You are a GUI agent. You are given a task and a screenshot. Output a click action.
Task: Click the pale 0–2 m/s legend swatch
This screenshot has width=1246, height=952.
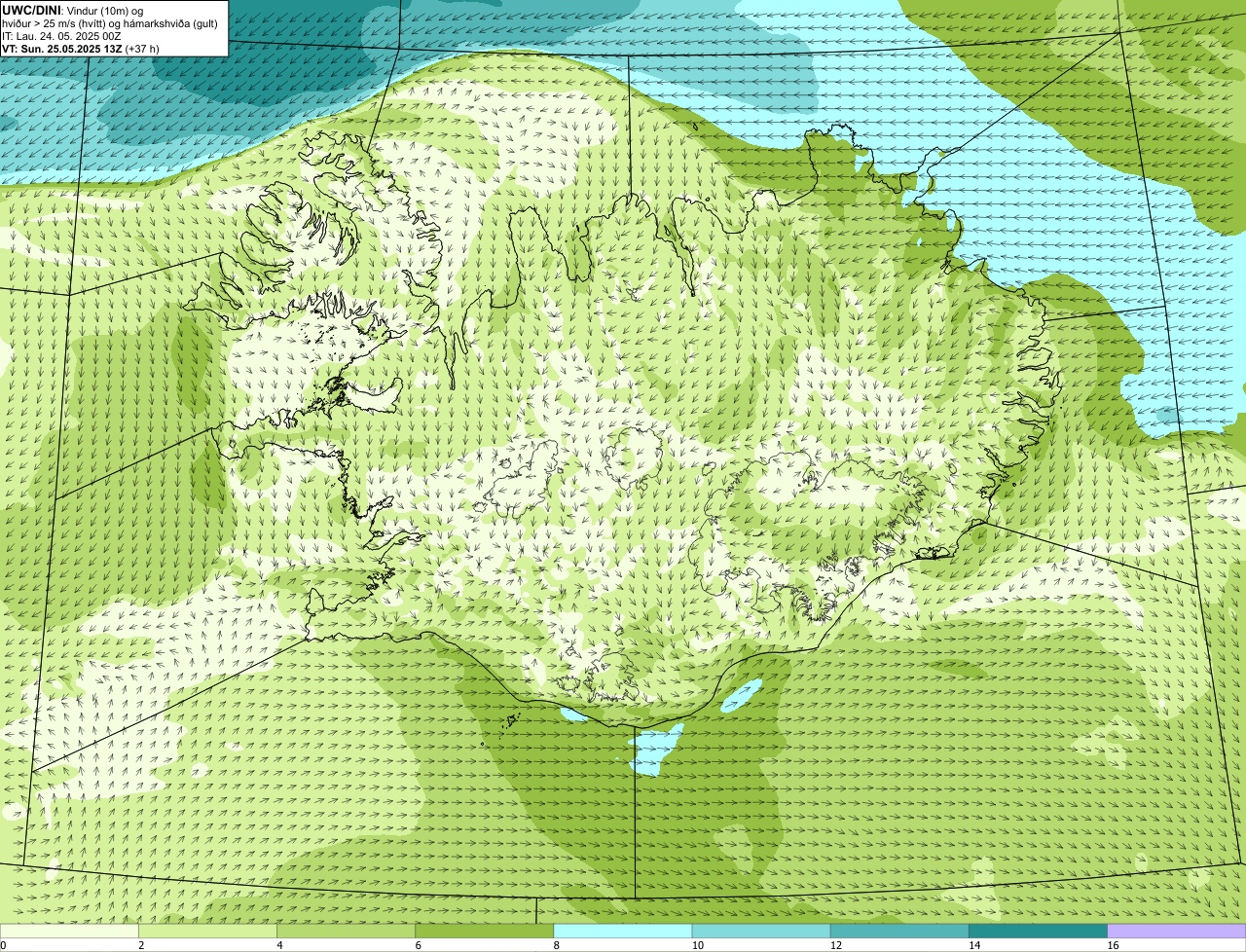coord(69,931)
